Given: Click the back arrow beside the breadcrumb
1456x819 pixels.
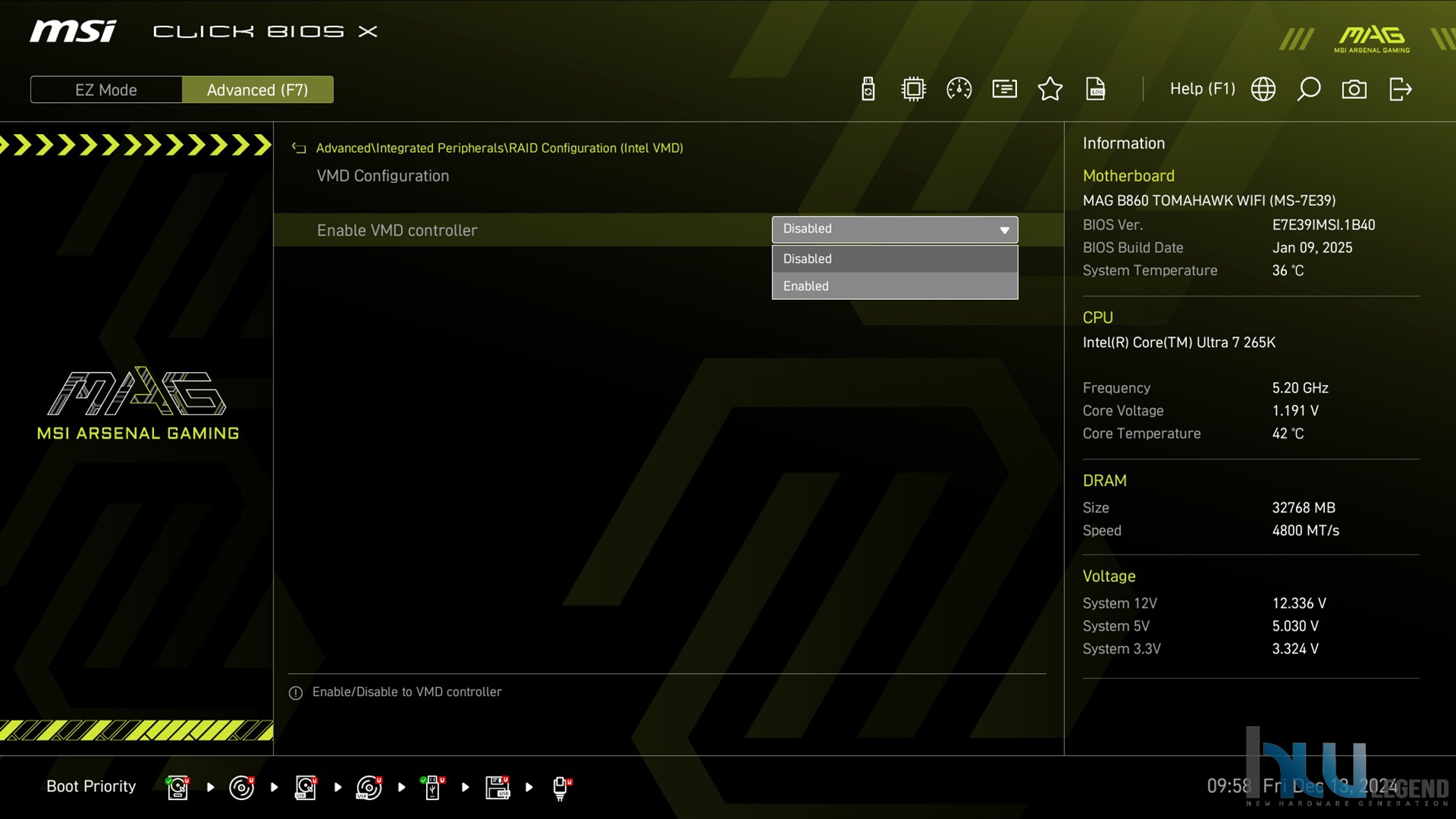Looking at the screenshot, I should [x=299, y=148].
